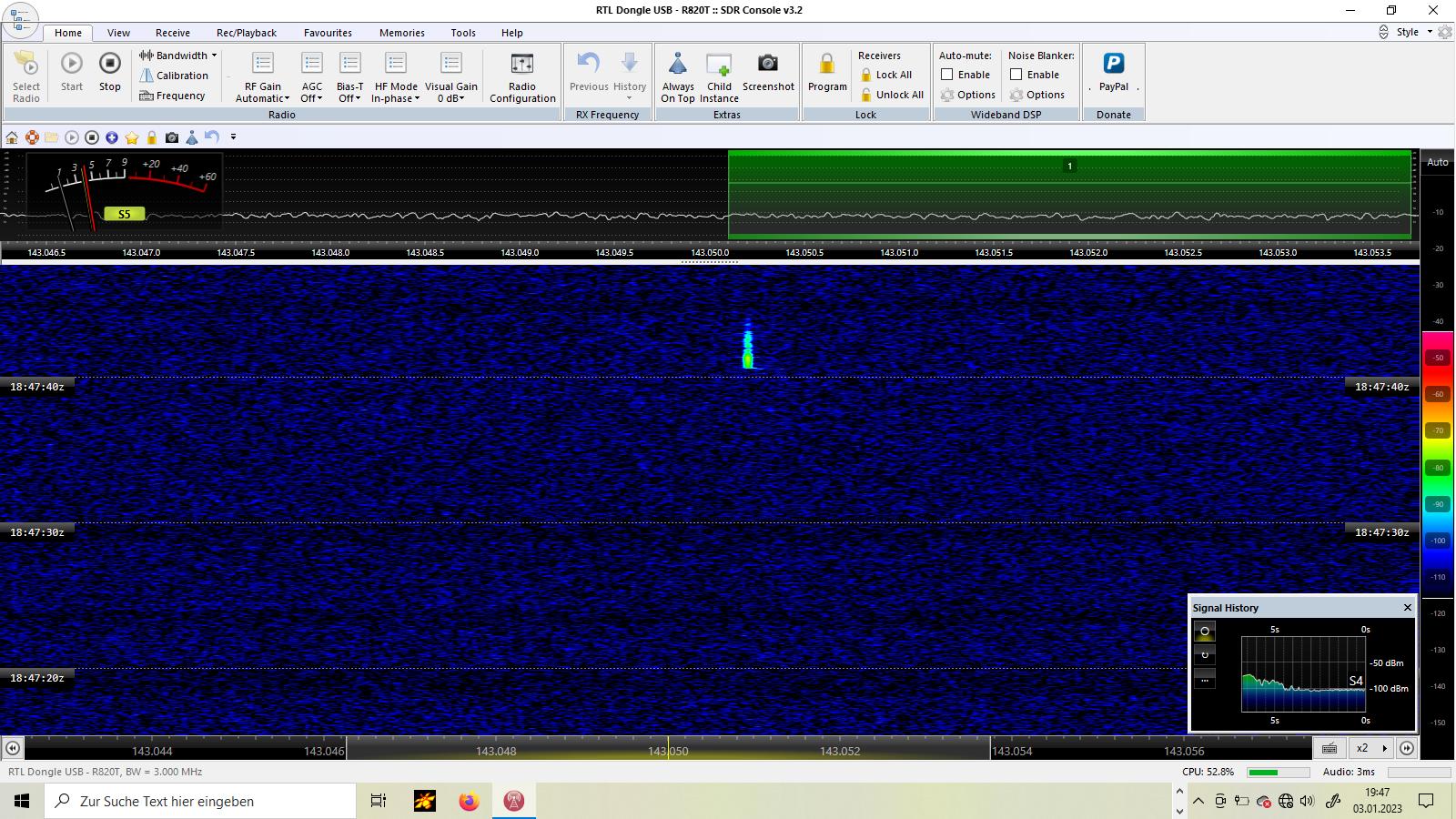Screen dimensions: 1456x819
Task: Click the Select Radio icon
Action: [26, 76]
